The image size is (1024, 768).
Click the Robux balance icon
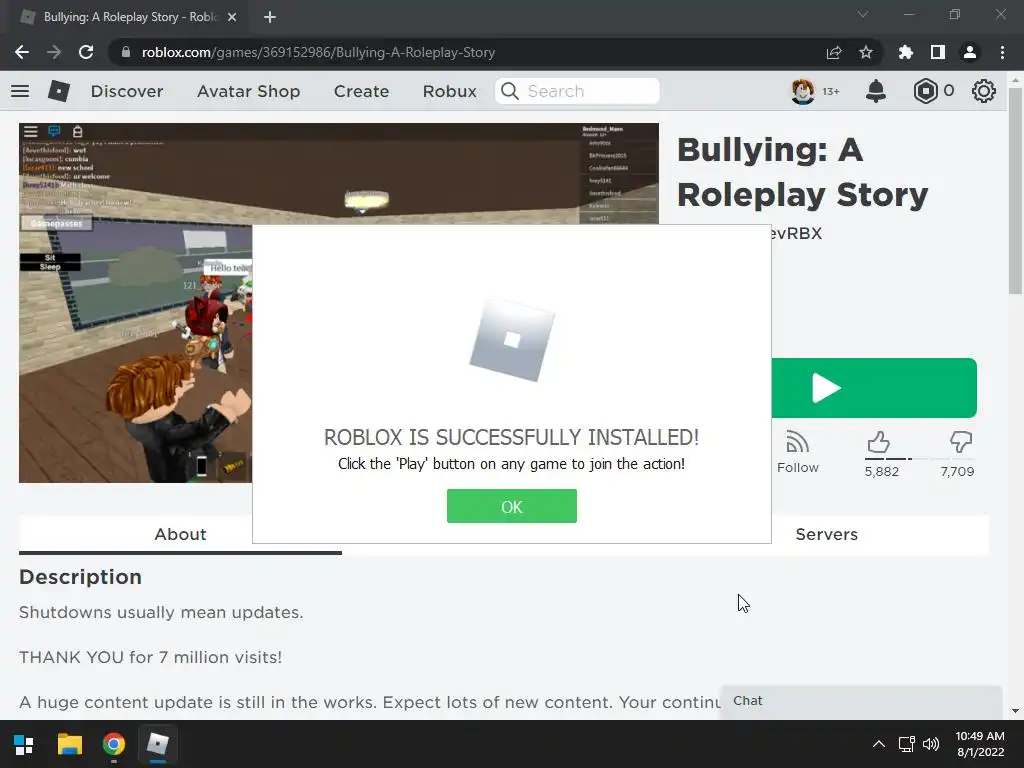[925, 91]
